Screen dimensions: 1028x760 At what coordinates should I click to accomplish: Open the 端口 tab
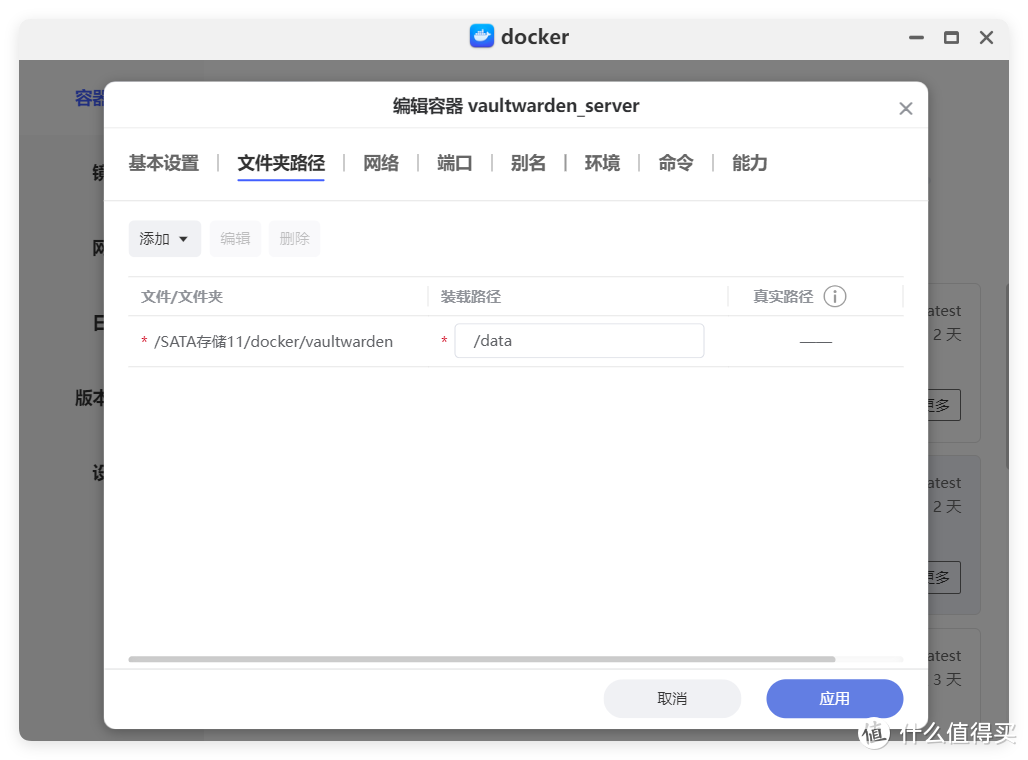tap(454, 163)
